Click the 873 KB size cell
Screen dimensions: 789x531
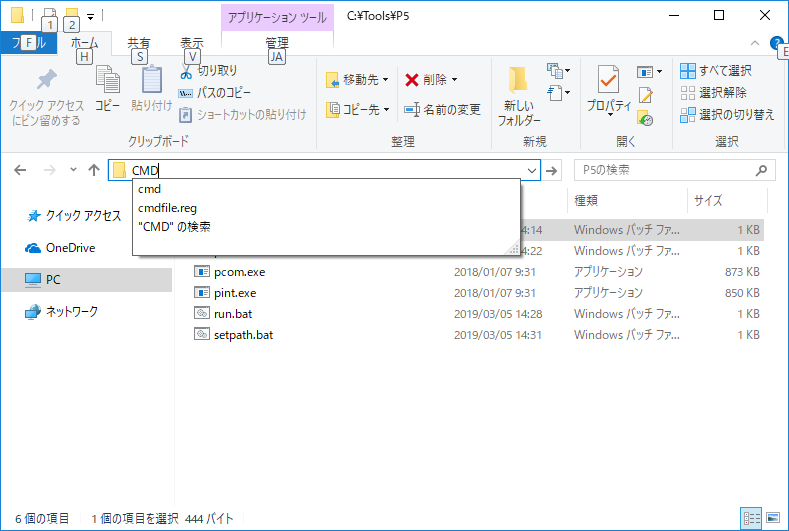[742, 272]
